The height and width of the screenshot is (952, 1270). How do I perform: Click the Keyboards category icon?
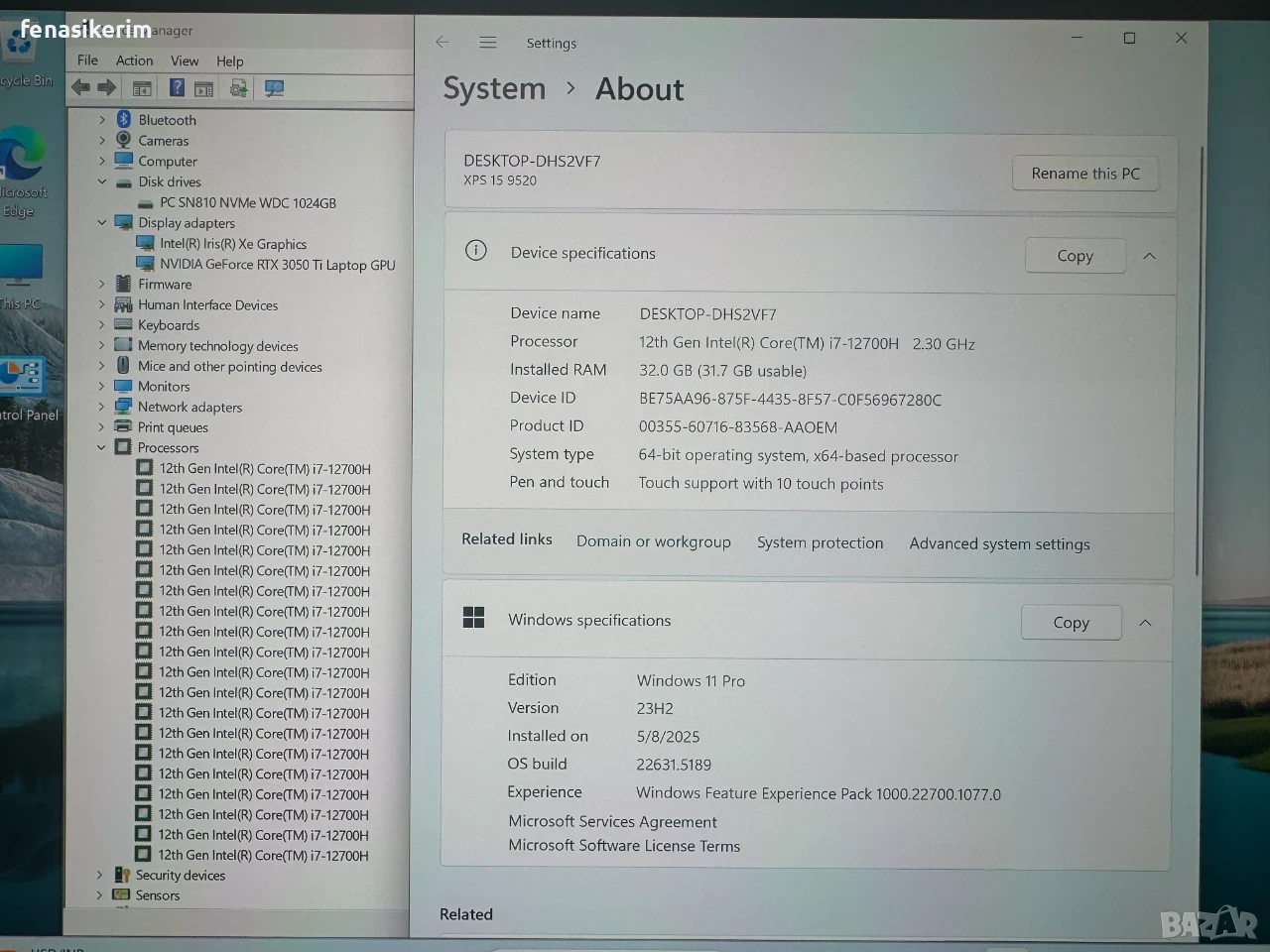[x=124, y=324]
